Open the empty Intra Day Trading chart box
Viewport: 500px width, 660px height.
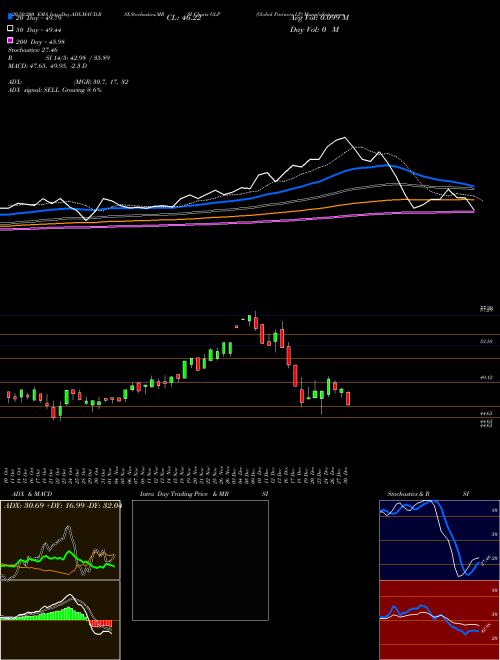pos(200,560)
